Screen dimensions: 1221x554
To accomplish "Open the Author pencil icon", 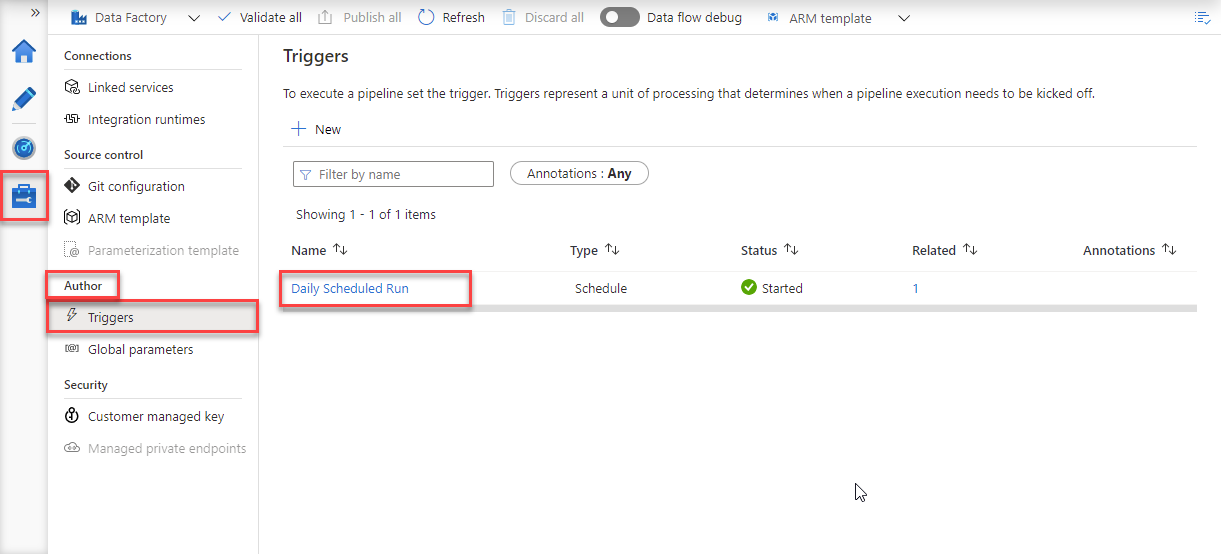I will tap(24, 99).
